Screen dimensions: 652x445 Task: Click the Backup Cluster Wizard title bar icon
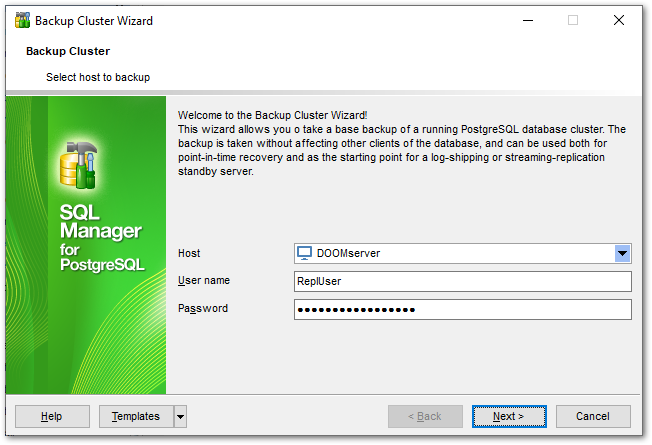(22, 20)
